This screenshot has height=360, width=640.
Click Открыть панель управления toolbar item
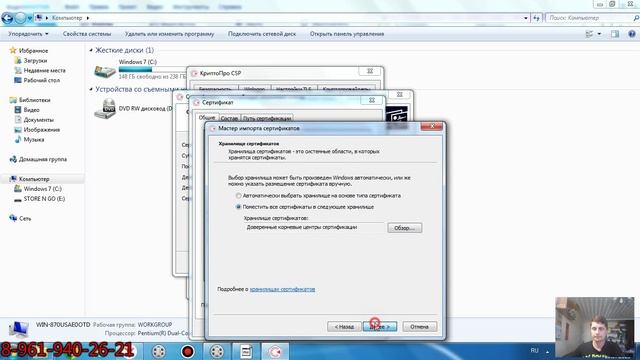pos(347,34)
